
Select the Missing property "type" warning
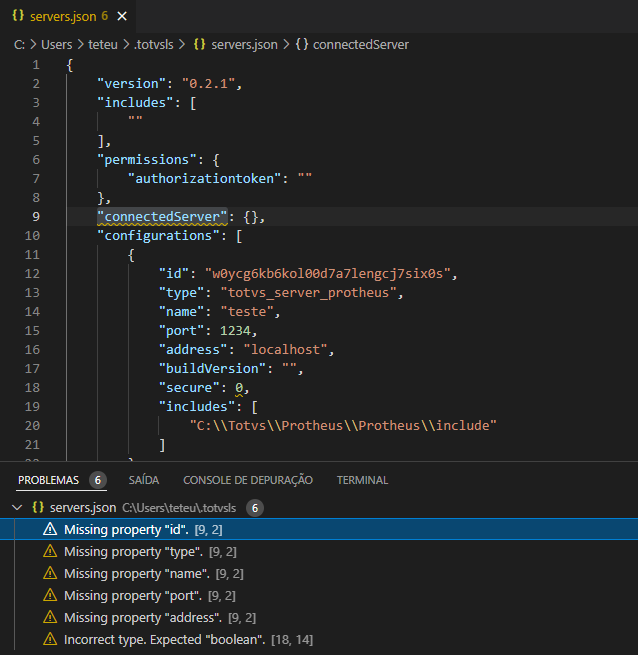coord(319,552)
